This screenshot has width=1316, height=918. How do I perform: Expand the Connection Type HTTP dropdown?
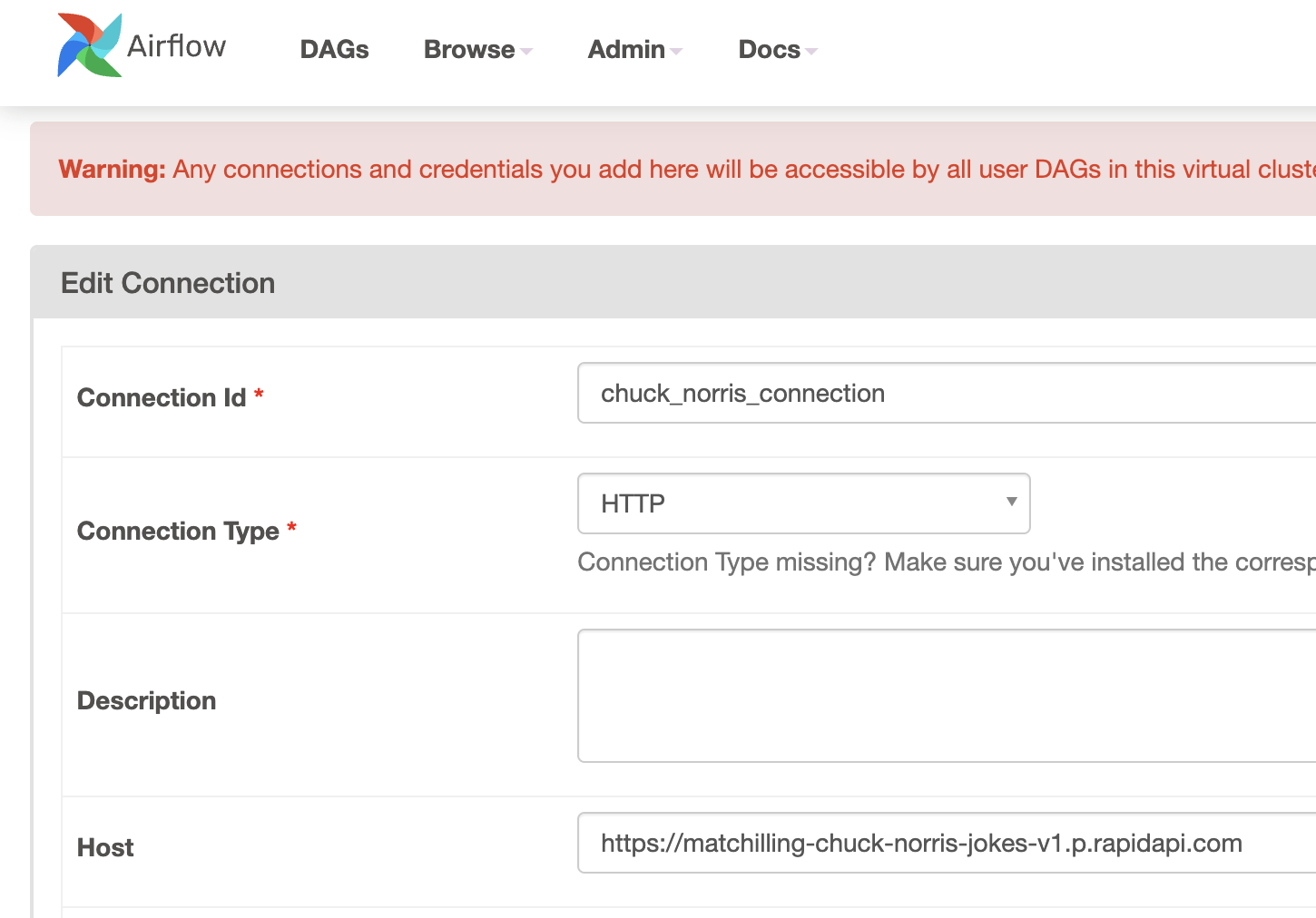click(804, 503)
